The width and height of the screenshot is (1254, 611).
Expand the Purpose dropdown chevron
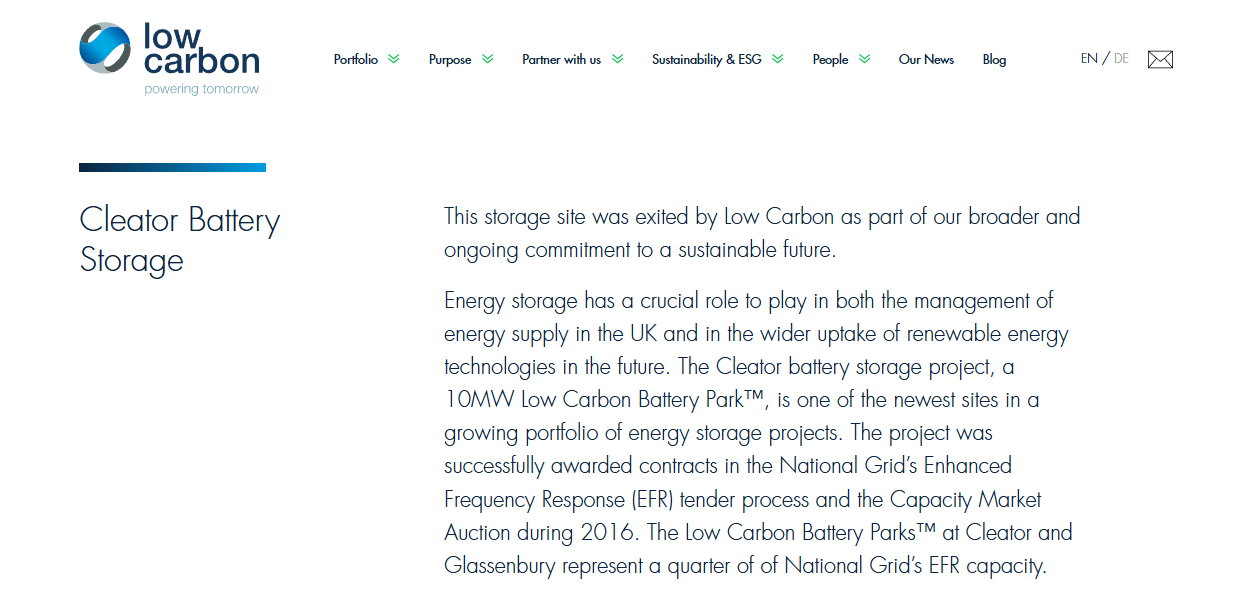click(x=488, y=58)
